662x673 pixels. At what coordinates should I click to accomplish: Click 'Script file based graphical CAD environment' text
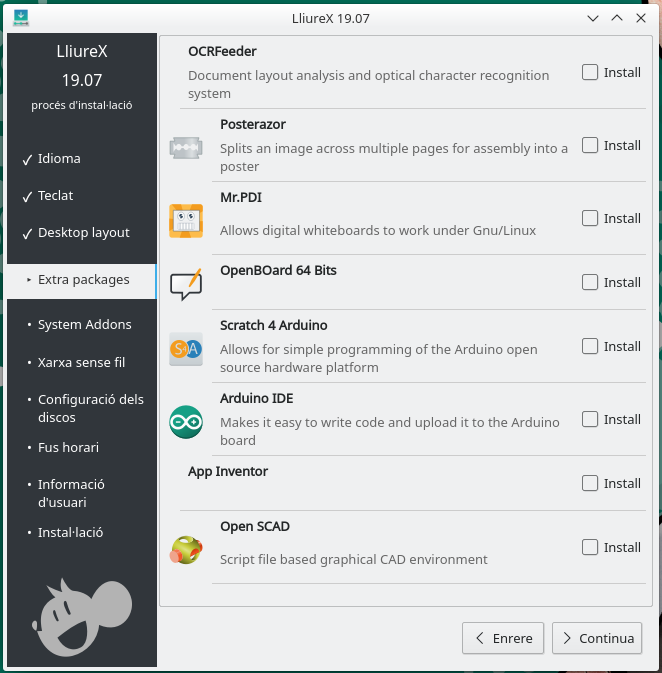pyautogui.click(x=354, y=559)
